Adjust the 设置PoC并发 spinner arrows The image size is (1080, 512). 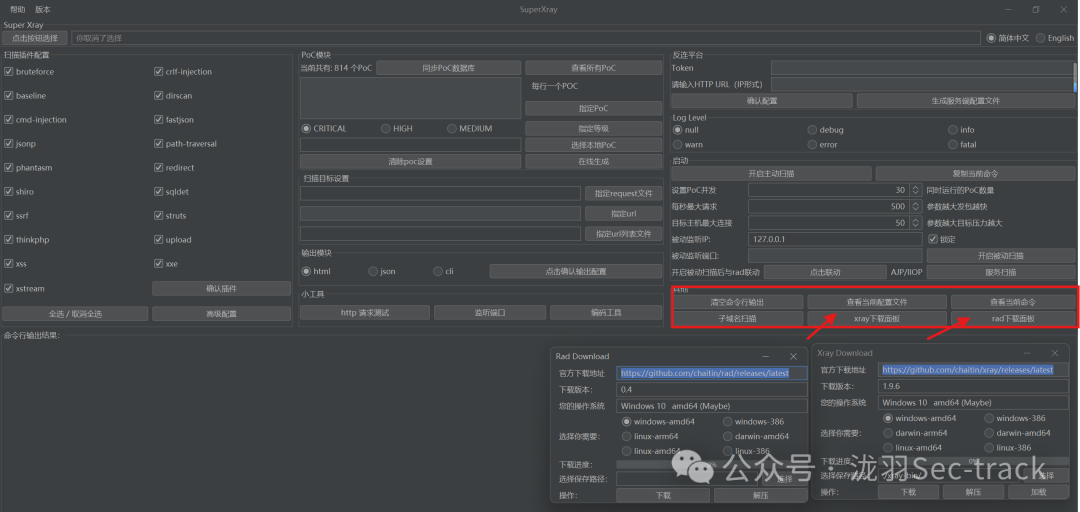(x=915, y=190)
